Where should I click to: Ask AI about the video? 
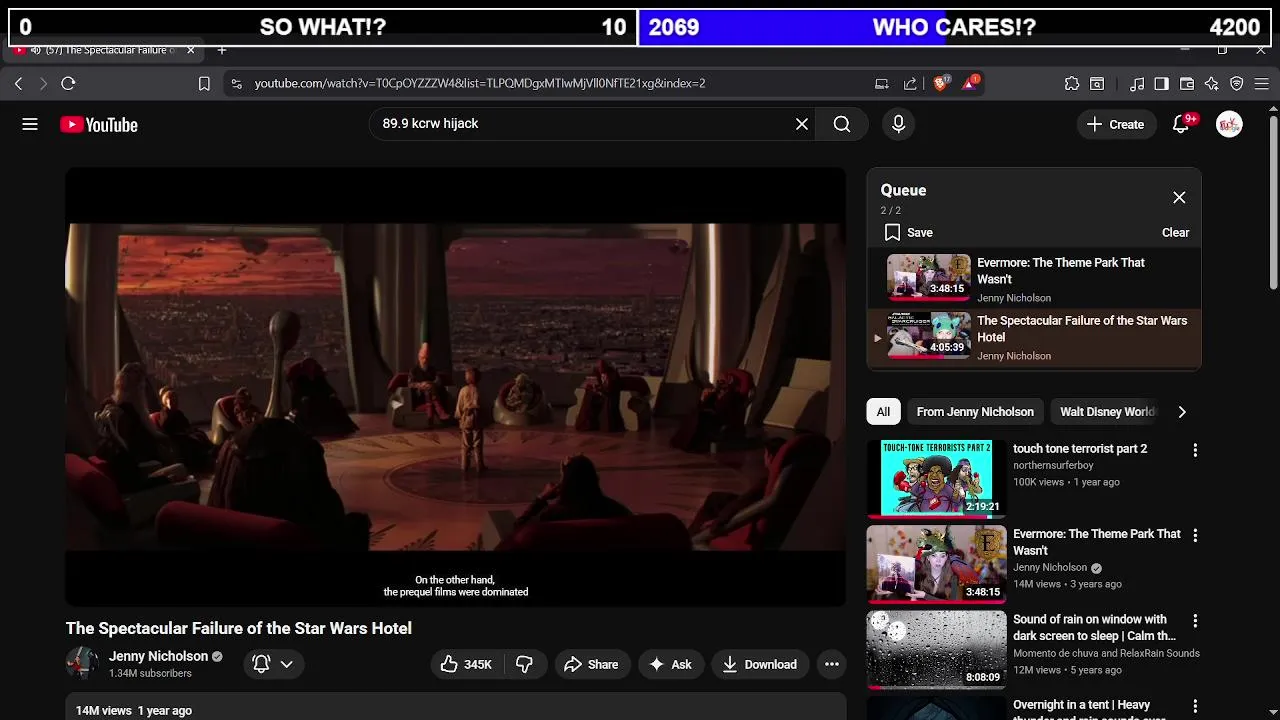tap(670, 664)
